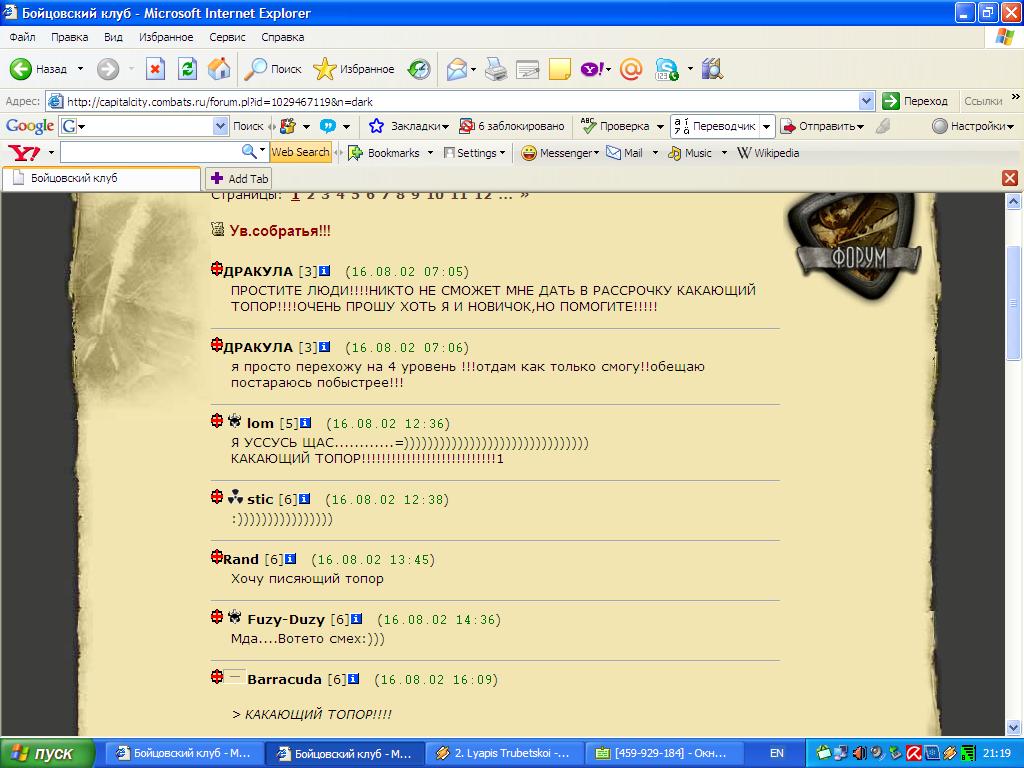
Task: Open the Google toolbar news puzzle icon
Action: click(287, 126)
